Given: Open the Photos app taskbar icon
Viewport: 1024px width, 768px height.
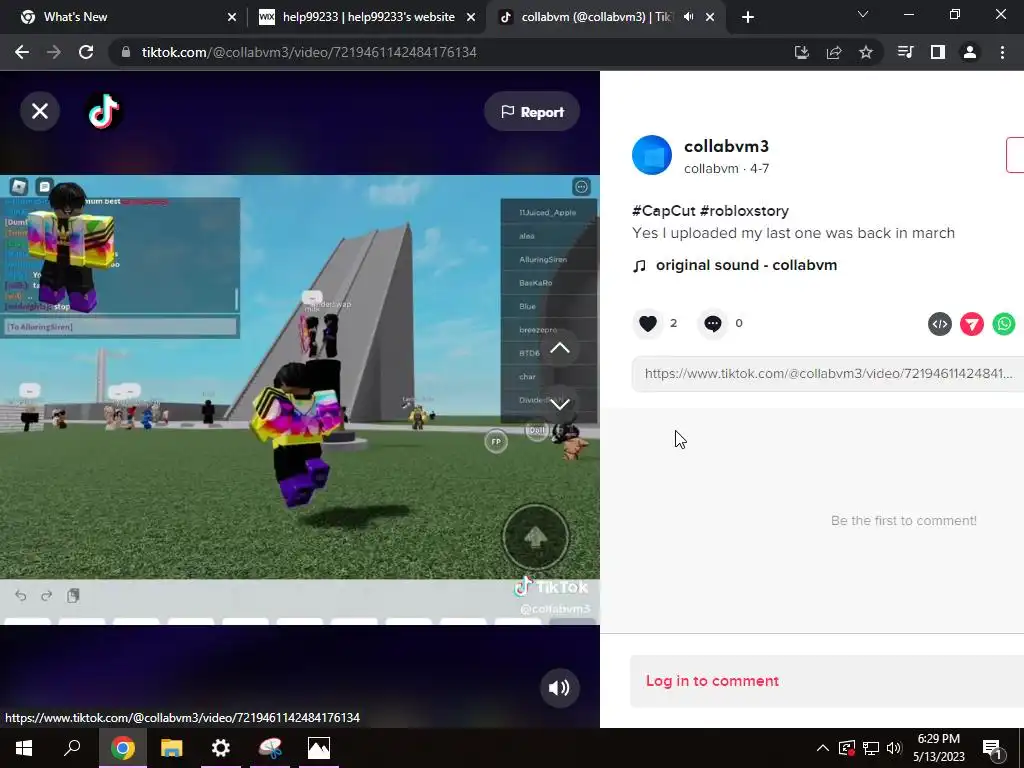Looking at the screenshot, I should point(319,748).
